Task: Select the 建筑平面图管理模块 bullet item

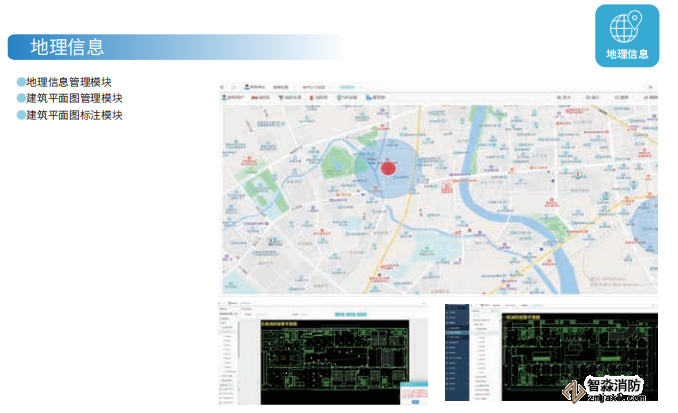Action: click(75, 98)
